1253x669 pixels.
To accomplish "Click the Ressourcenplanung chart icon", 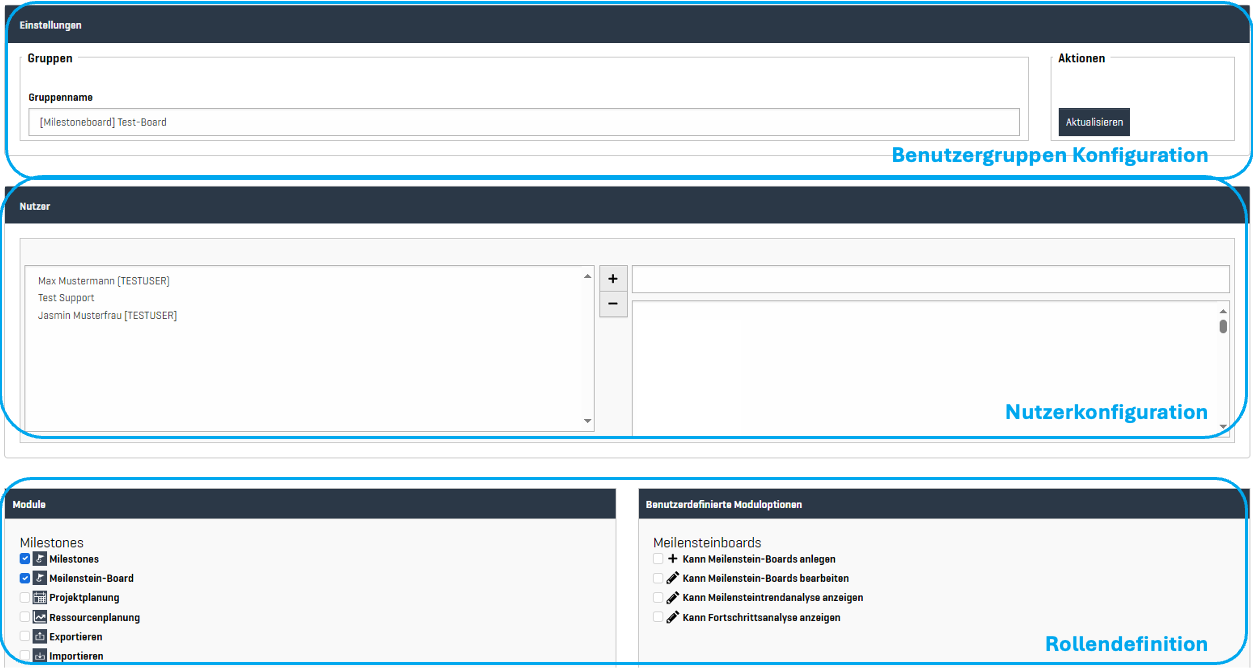I will click(40, 617).
